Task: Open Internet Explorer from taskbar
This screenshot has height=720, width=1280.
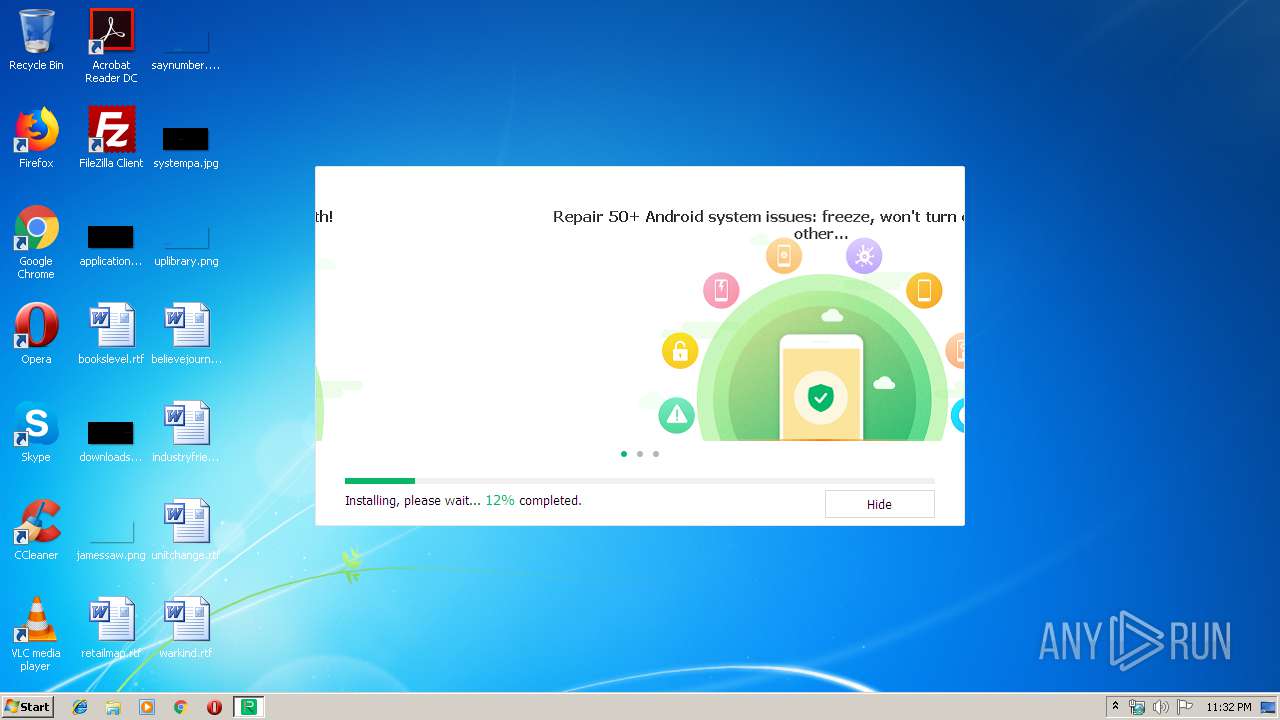Action: coord(80,707)
